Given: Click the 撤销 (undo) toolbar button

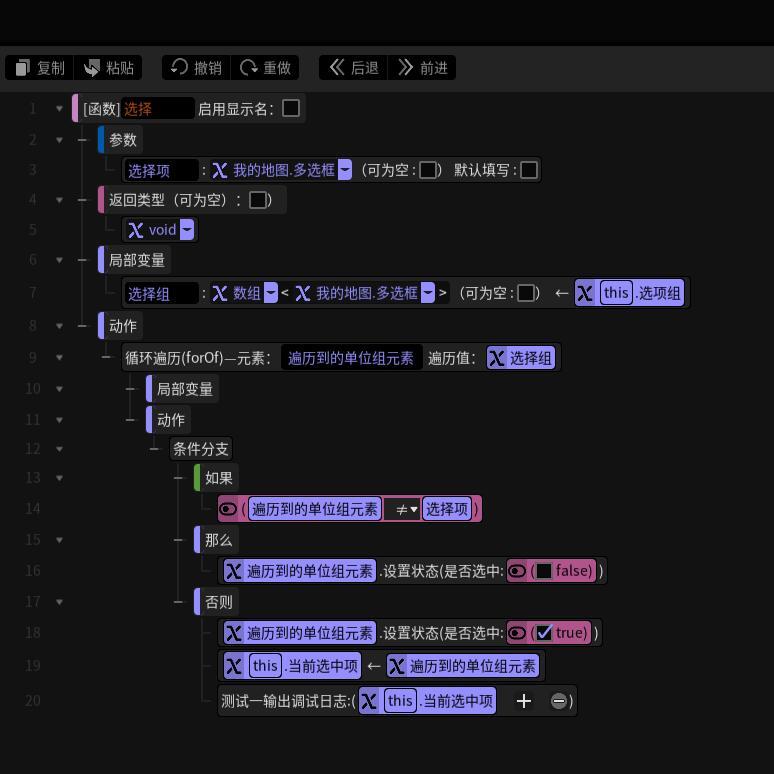Looking at the screenshot, I should pos(196,68).
